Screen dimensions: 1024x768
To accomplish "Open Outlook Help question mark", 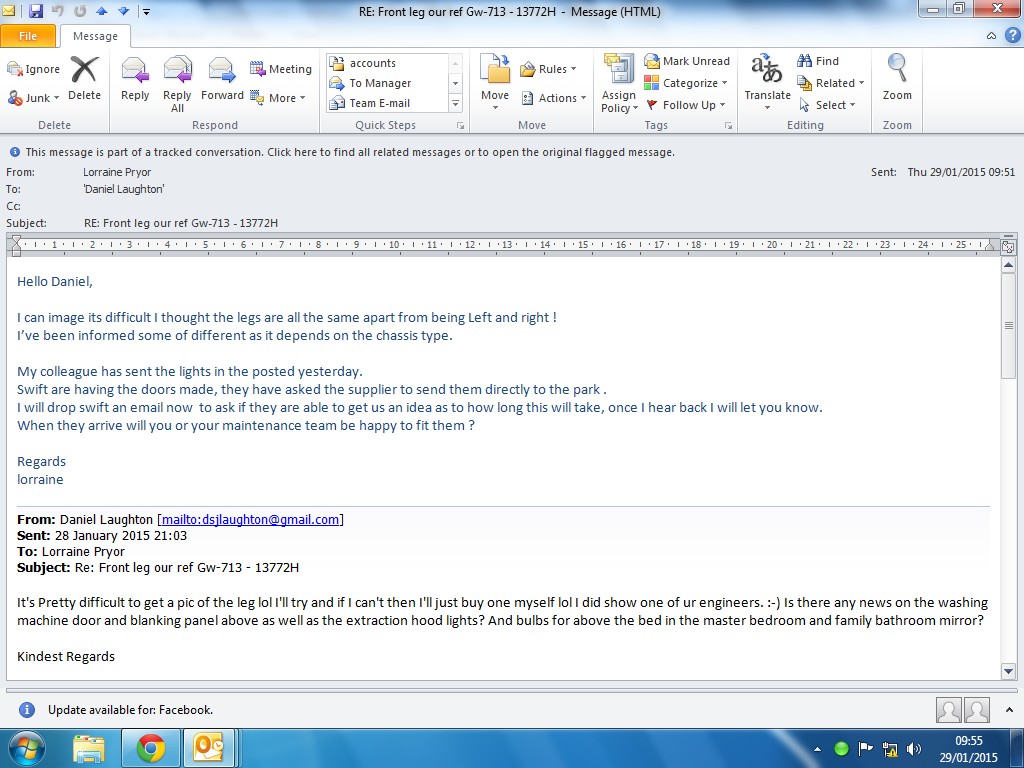I will click(x=1012, y=35).
